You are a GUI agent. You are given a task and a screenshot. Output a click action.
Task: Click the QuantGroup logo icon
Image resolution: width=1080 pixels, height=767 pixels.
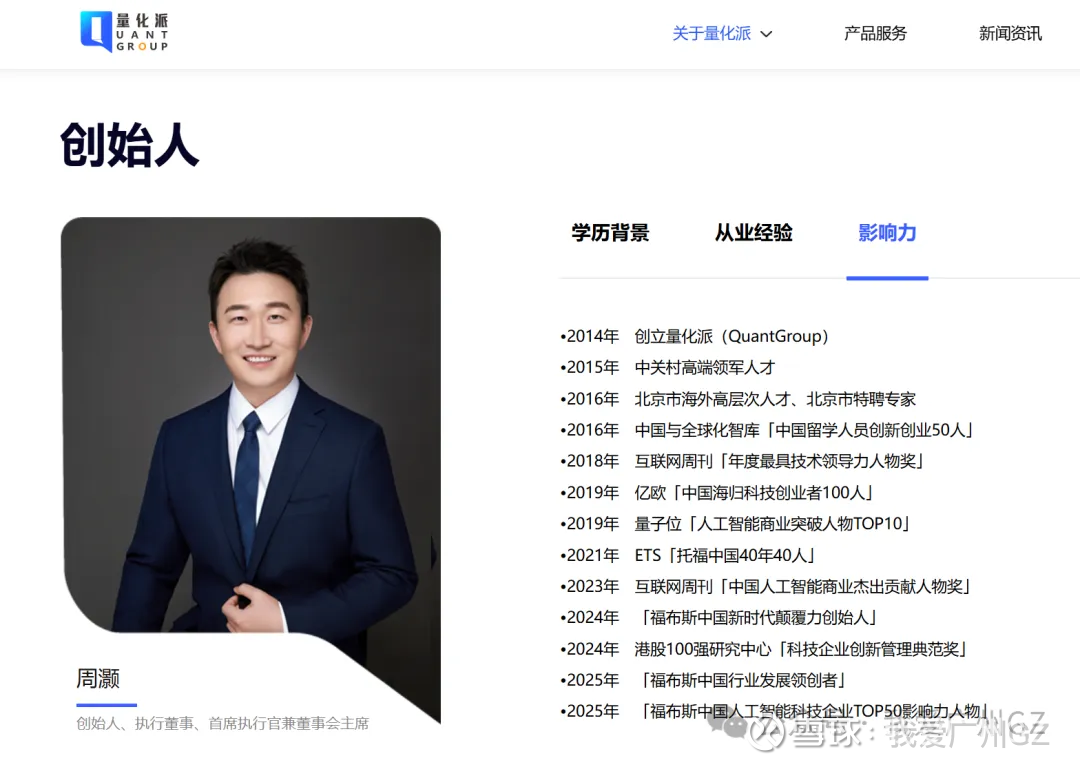tap(124, 32)
